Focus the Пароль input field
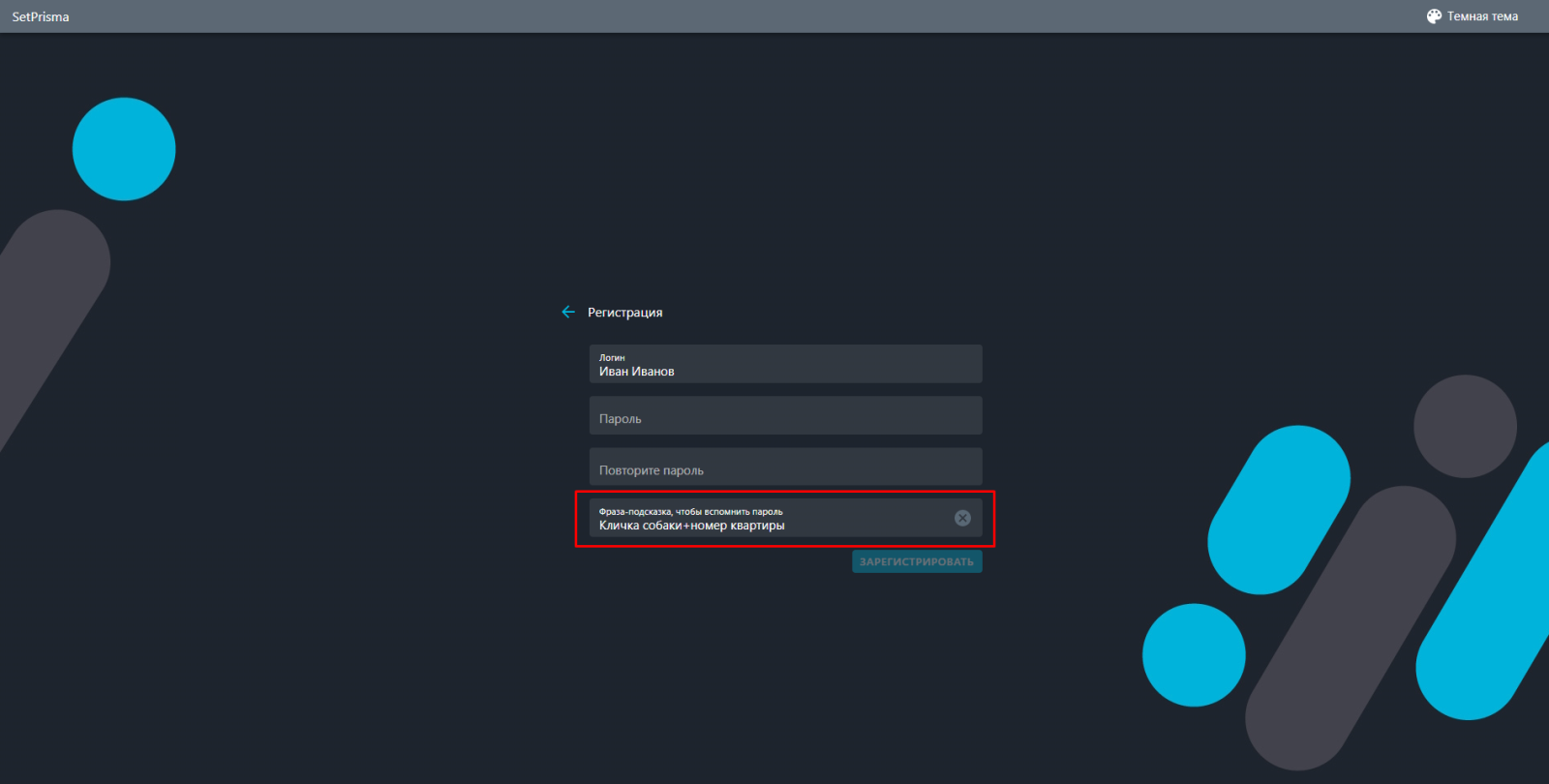1549x784 pixels. [785, 415]
